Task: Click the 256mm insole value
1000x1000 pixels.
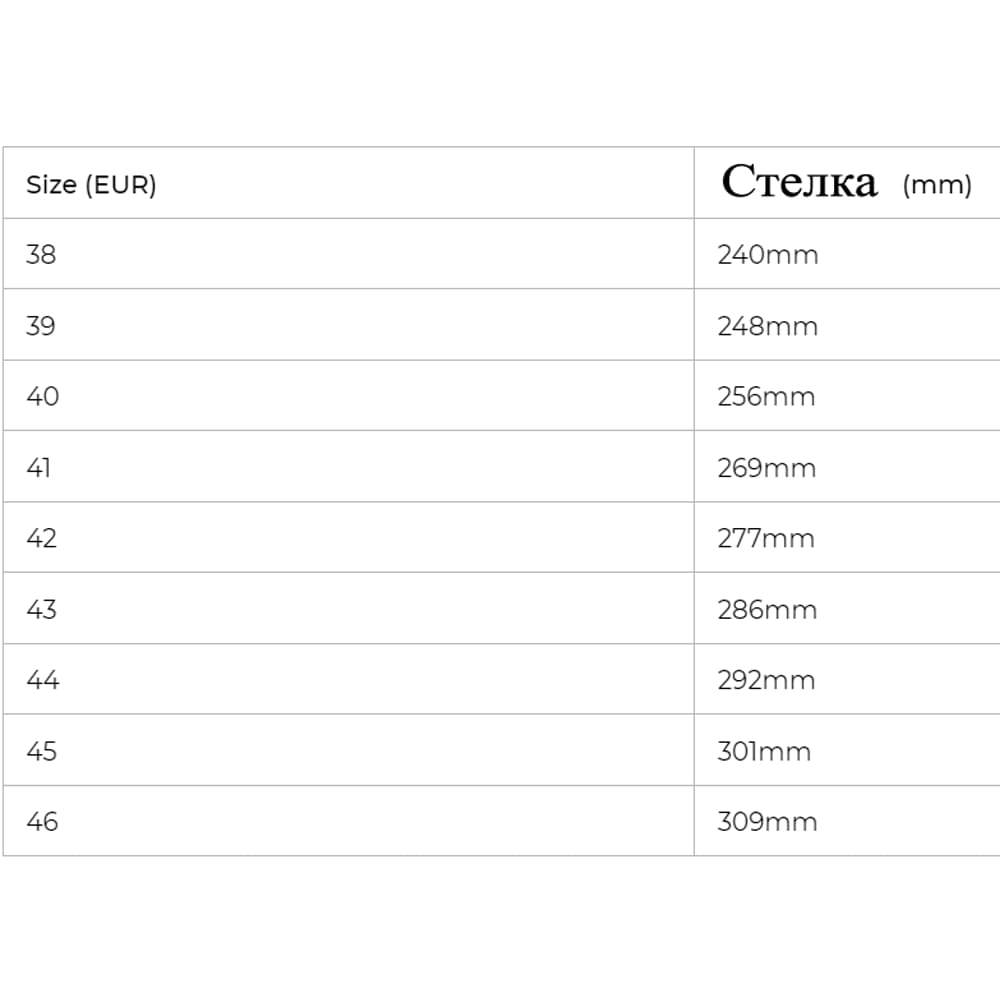Action: pos(766,397)
